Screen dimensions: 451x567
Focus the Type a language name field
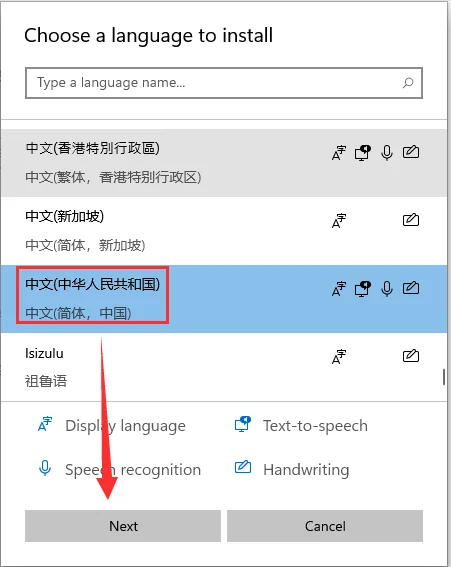tap(224, 83)
